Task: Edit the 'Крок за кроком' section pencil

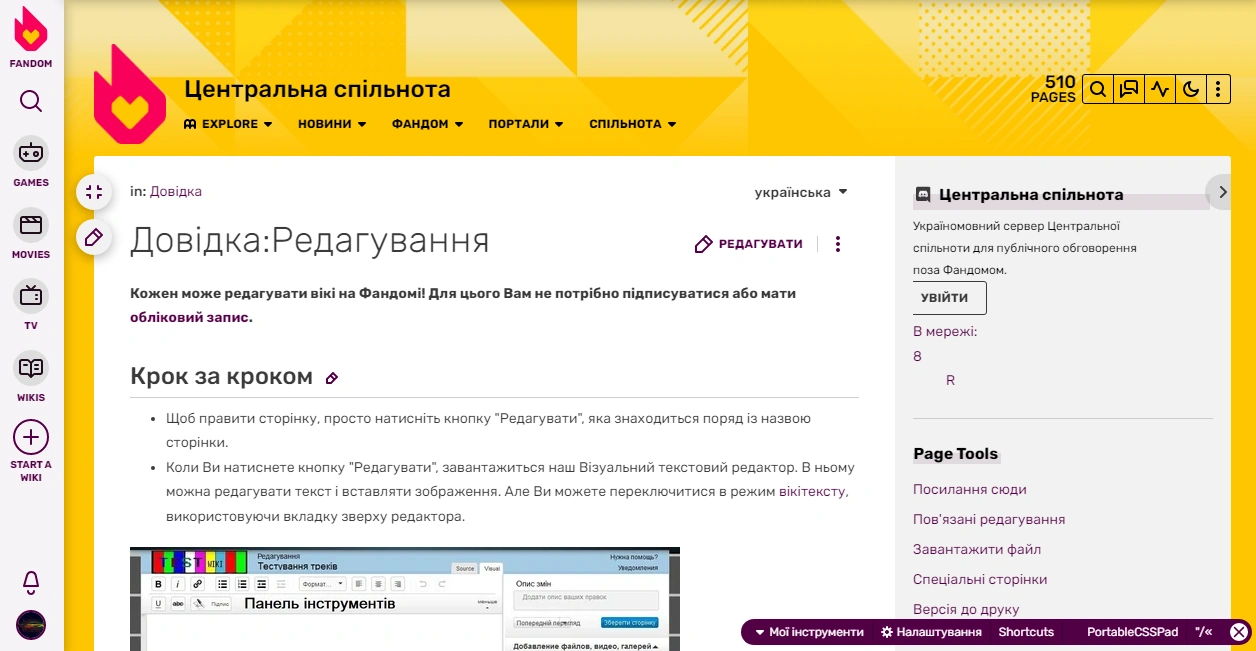Action: point(332,378)
